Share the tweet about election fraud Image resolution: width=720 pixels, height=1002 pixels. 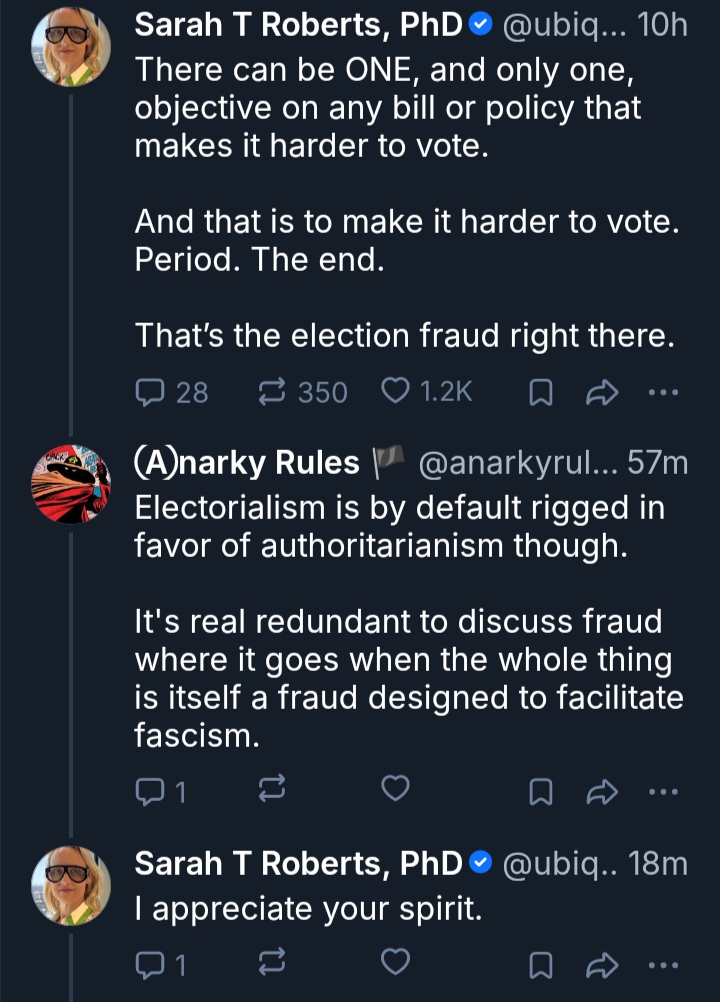tap(602, 393)
